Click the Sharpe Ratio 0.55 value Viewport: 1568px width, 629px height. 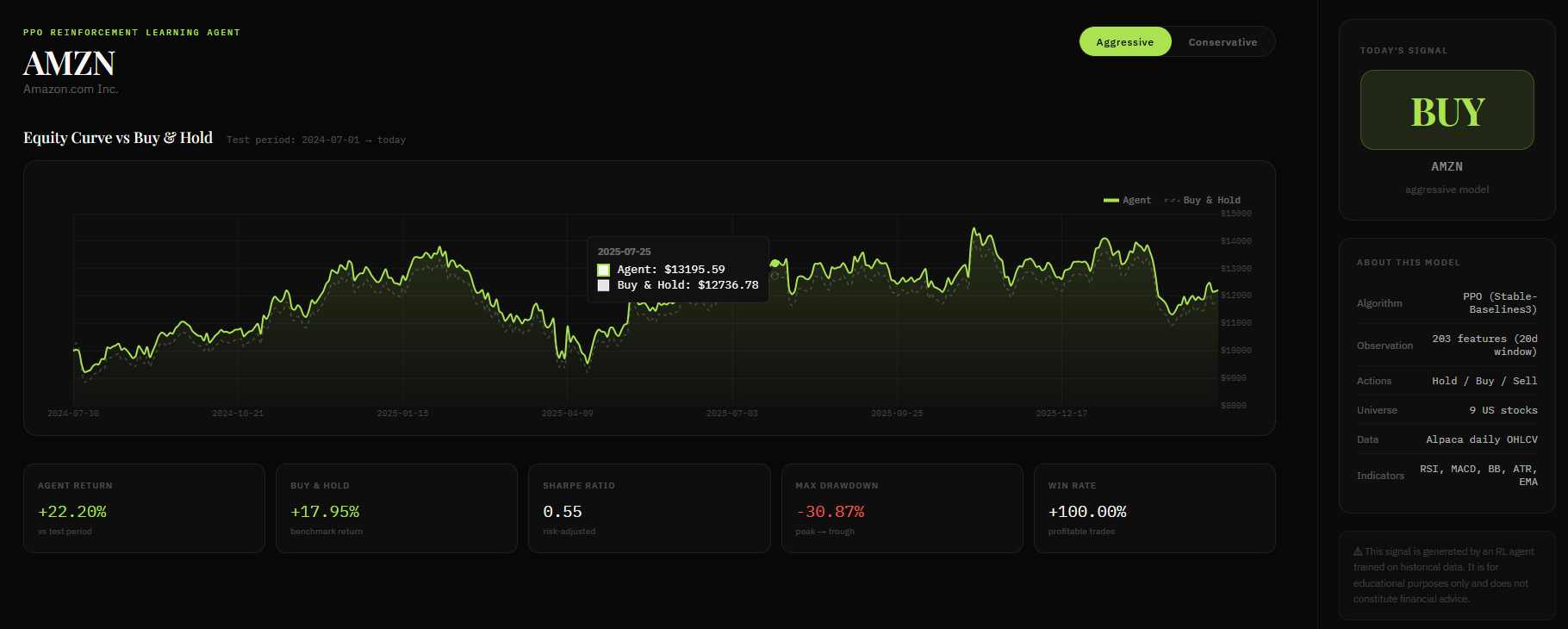click(x=563, y=512)
